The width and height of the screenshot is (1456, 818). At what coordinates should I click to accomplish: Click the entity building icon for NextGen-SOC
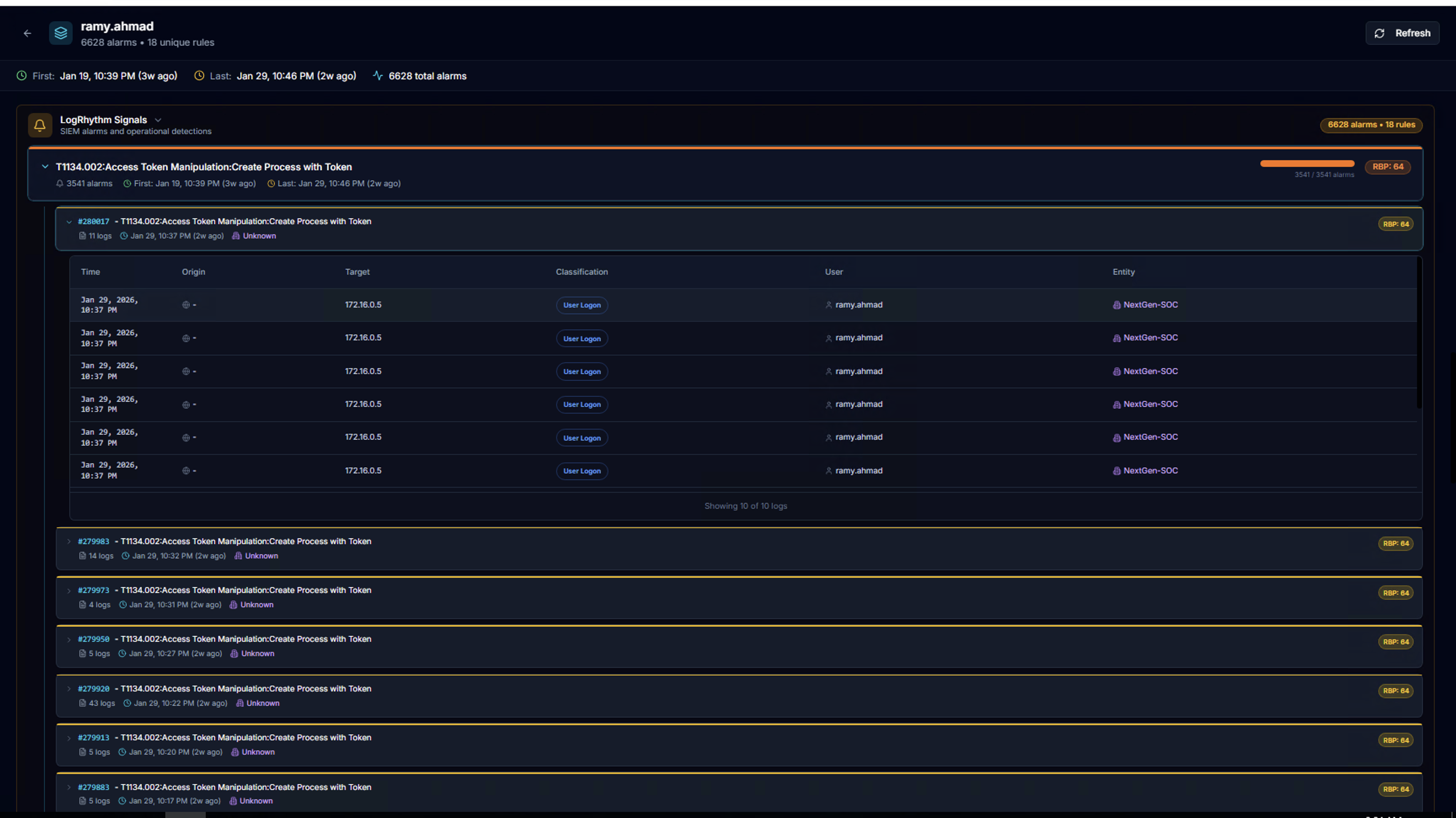click(x=1116, y=305)
